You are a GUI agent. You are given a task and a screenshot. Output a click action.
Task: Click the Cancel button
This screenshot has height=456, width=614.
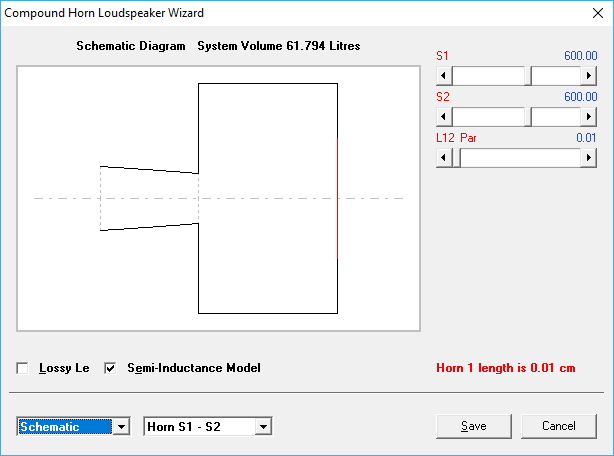click(559, 426)
